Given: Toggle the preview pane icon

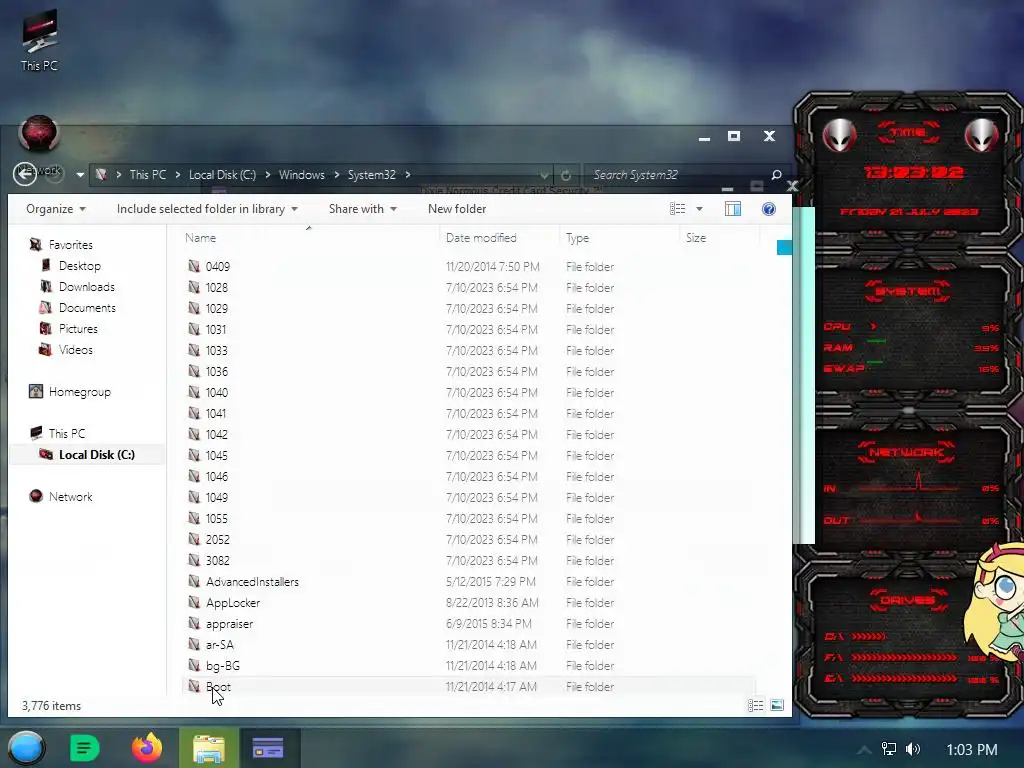Looking at the screenshot, I should click(x=733, y=209).
